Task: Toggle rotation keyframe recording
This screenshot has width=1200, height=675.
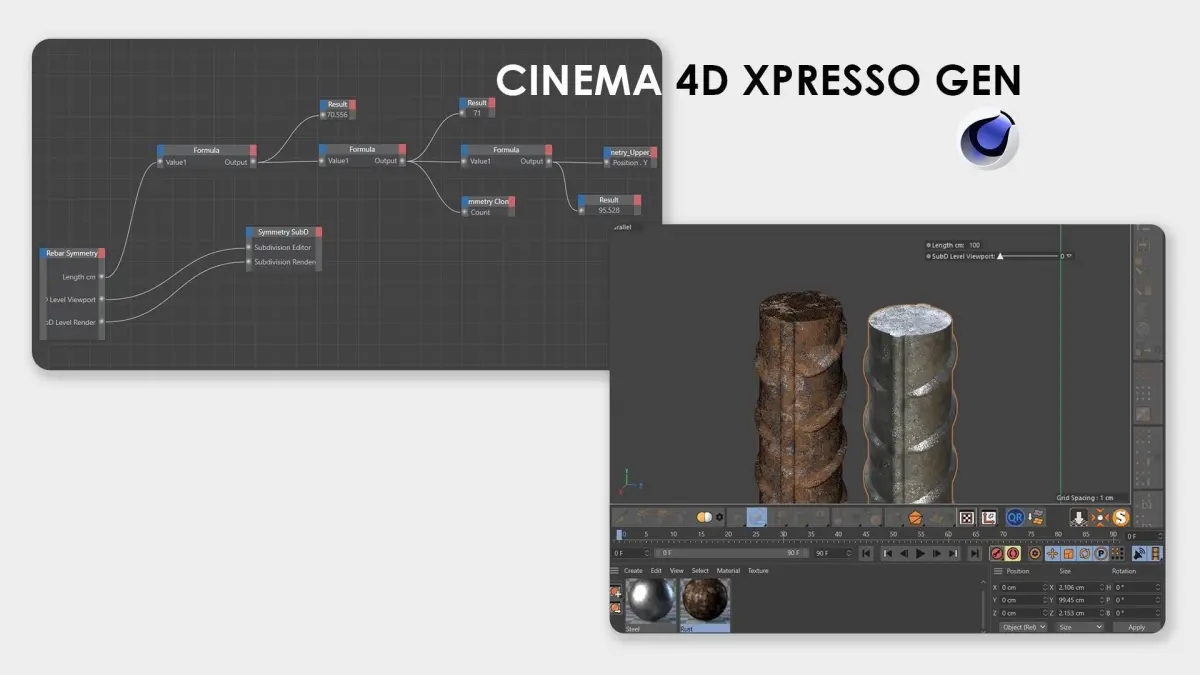Action: tap(1085, 553)
